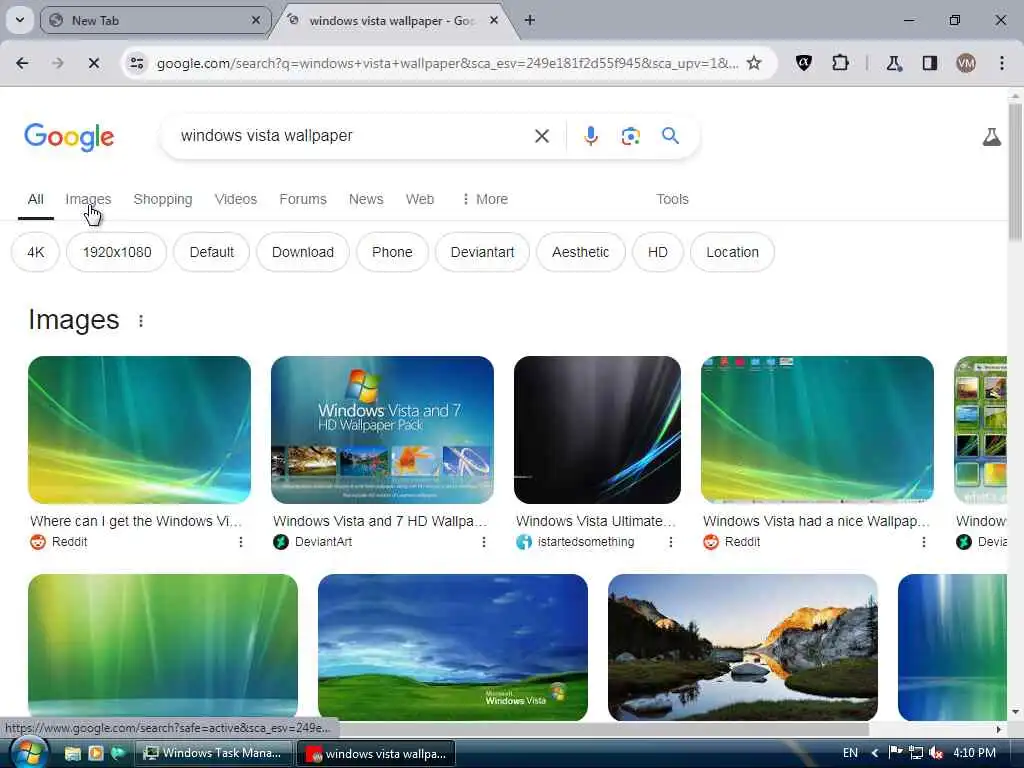Open options menu beside Images heading
The image size is (1024, 768).
pyautogui.click(x=141, y=321)
